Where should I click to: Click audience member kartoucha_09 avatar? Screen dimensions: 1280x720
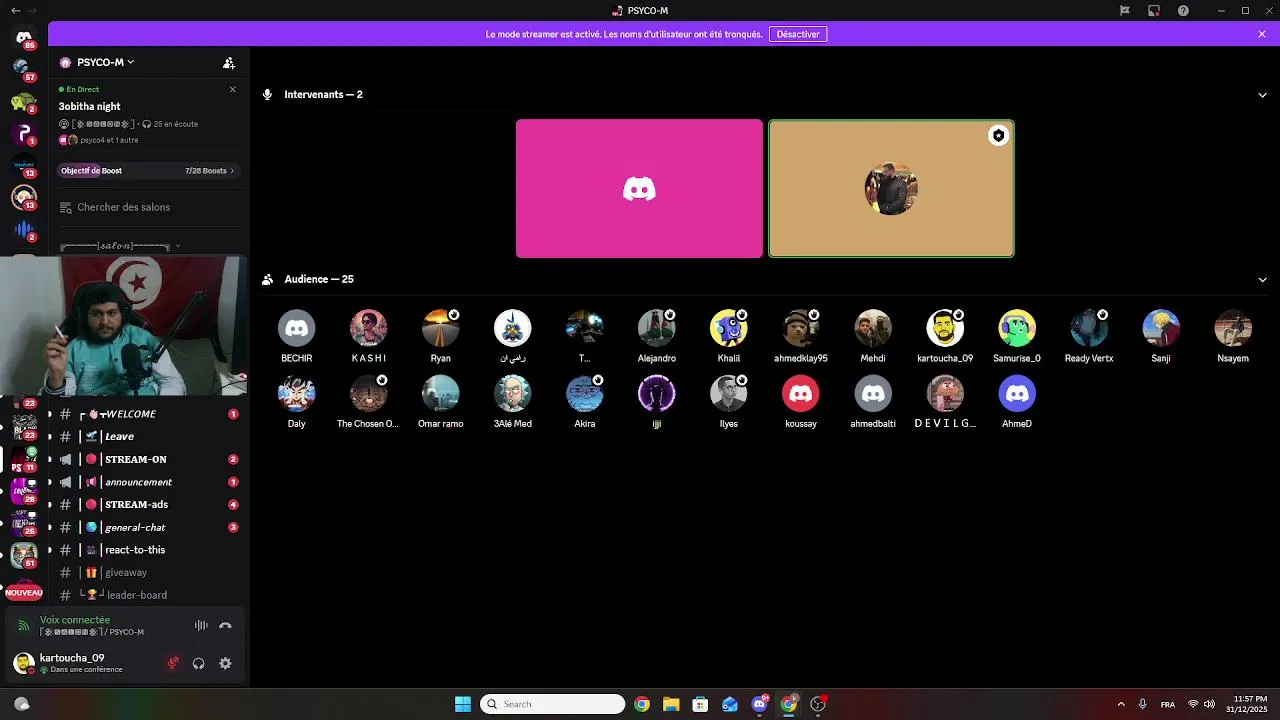tap(944, 328)
